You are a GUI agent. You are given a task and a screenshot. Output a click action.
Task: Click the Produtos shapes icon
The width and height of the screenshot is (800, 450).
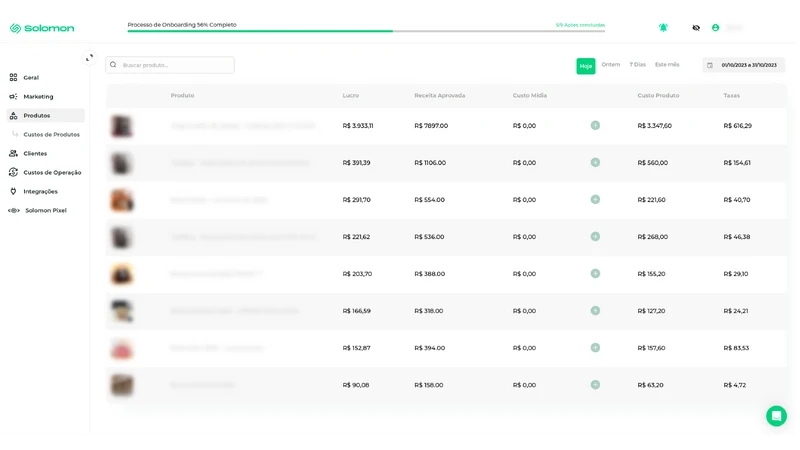[x=13, y=115]
